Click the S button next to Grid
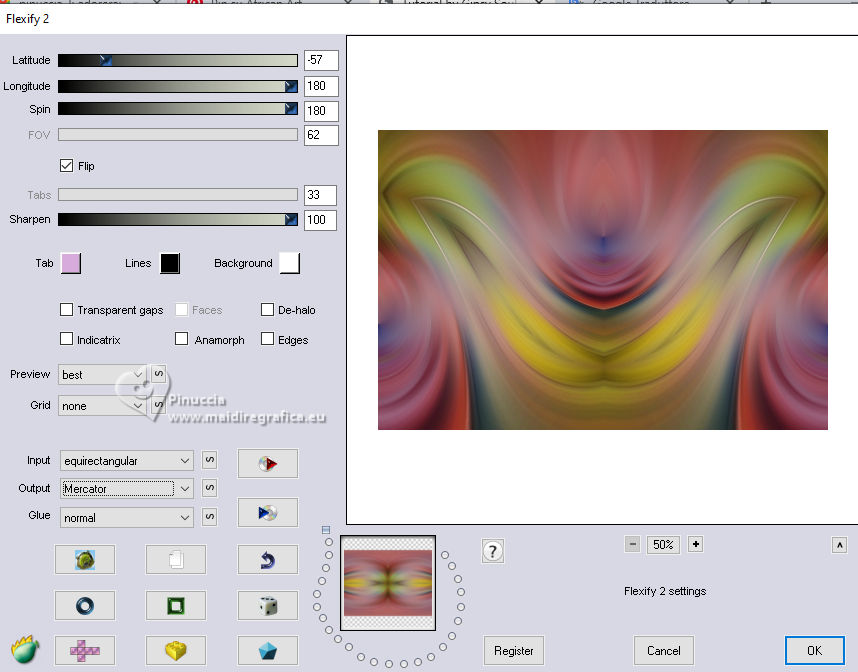The height and width of the screenshot is (672, 858). 159,405
